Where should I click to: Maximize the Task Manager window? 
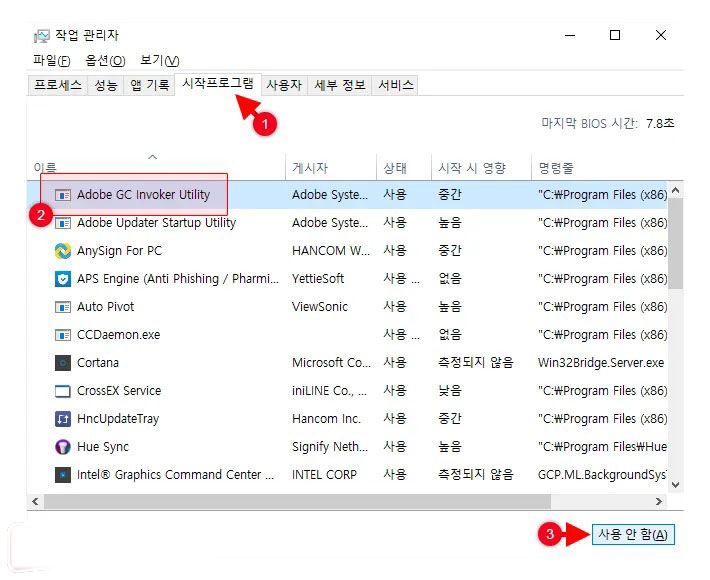[x=615, y=35]
